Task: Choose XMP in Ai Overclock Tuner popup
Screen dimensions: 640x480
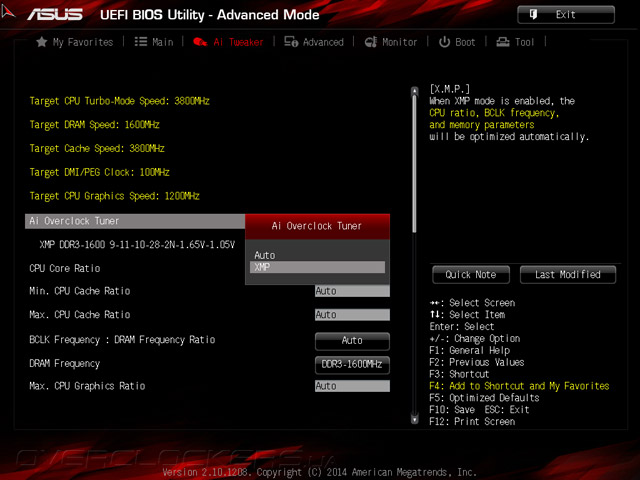Action: click(x=317, y=267)
